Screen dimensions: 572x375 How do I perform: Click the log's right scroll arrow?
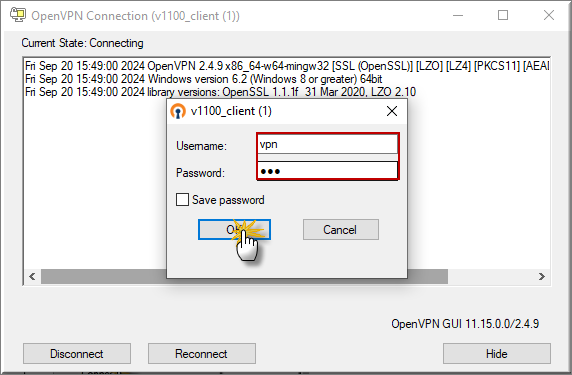coord(542,277)
